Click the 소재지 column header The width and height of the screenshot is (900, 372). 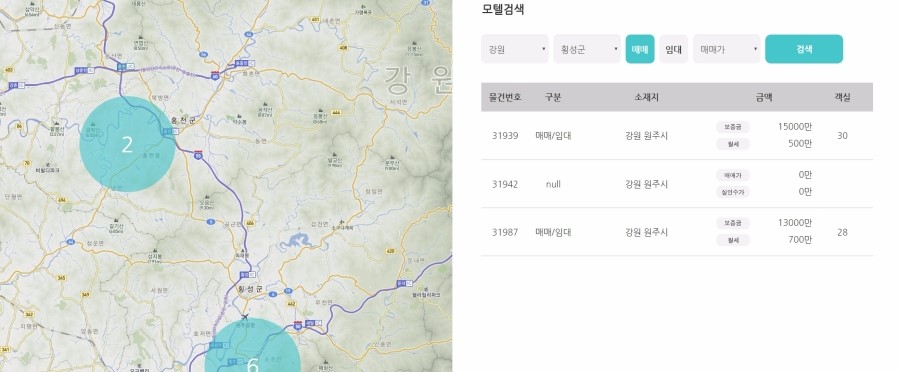pyautogui.click(x=646, y=97)
